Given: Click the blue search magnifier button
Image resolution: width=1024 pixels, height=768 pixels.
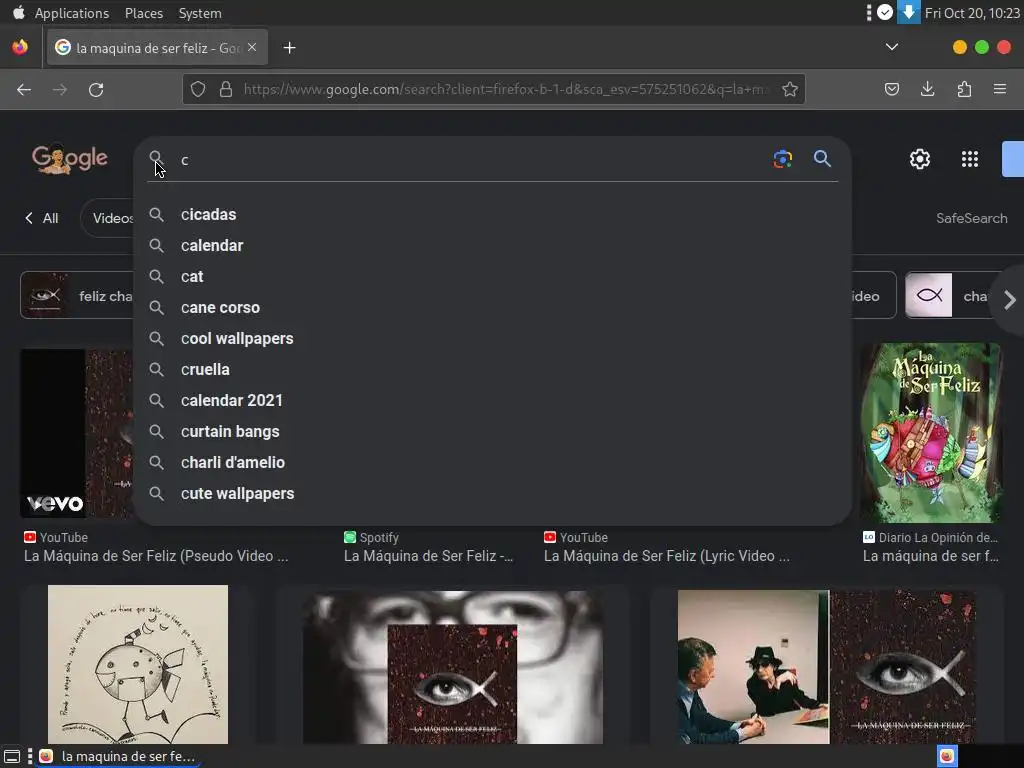Looking at the screenshot, I should click(822, 159).
